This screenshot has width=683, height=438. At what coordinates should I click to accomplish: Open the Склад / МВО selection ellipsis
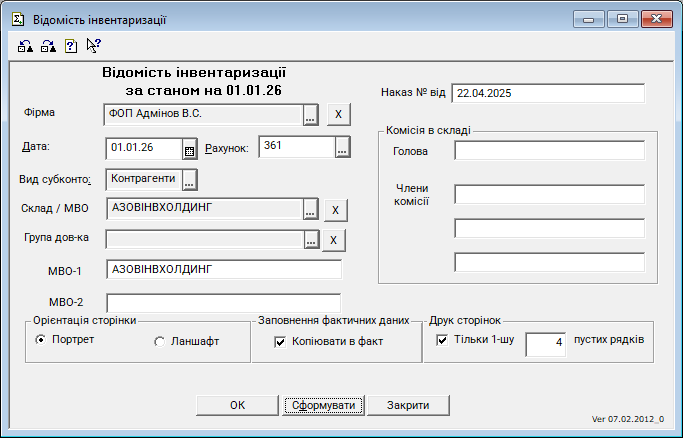tap(310, 209)
